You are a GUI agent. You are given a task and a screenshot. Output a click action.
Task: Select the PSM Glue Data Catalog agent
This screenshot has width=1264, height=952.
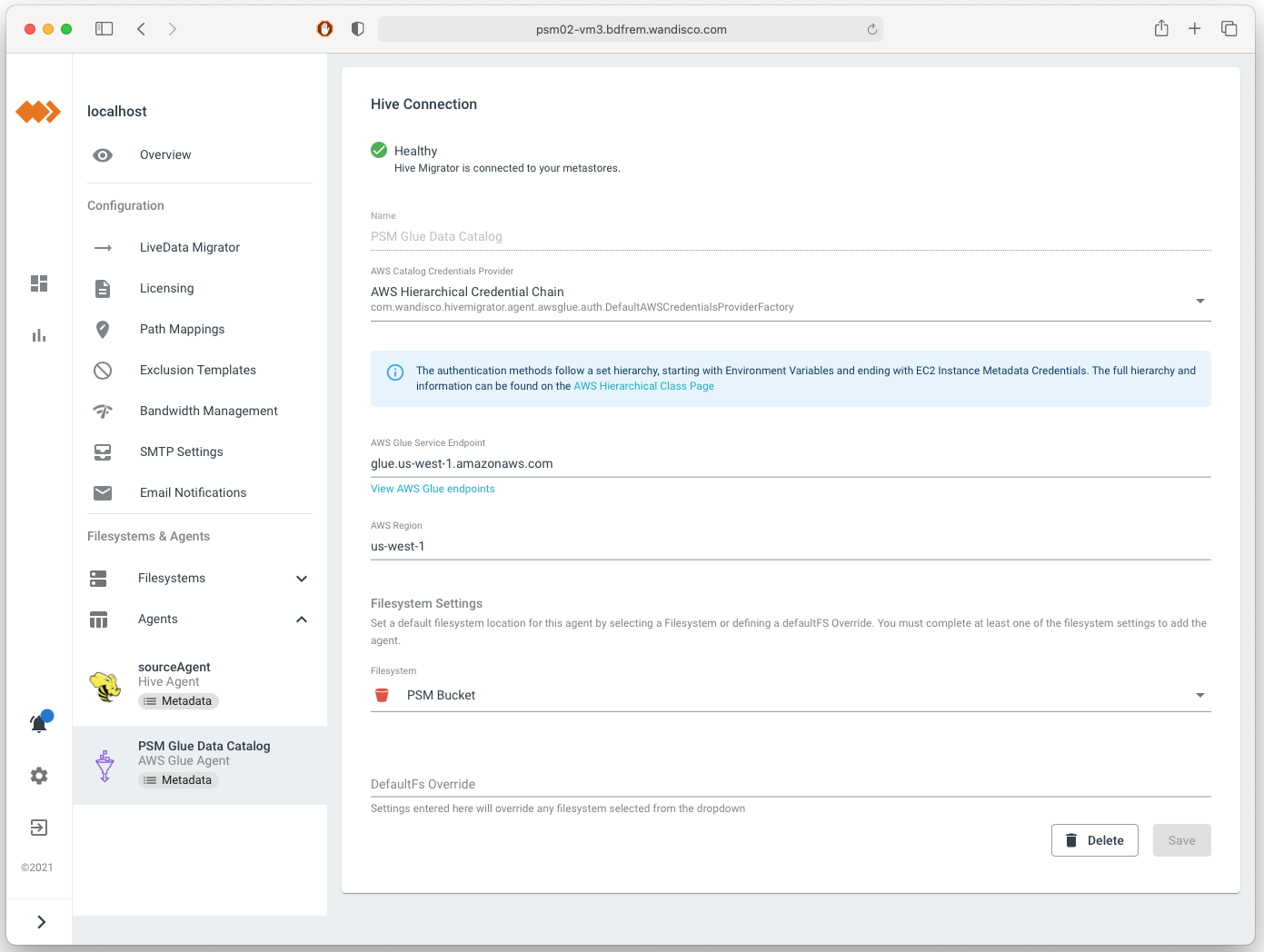[200, 765]
